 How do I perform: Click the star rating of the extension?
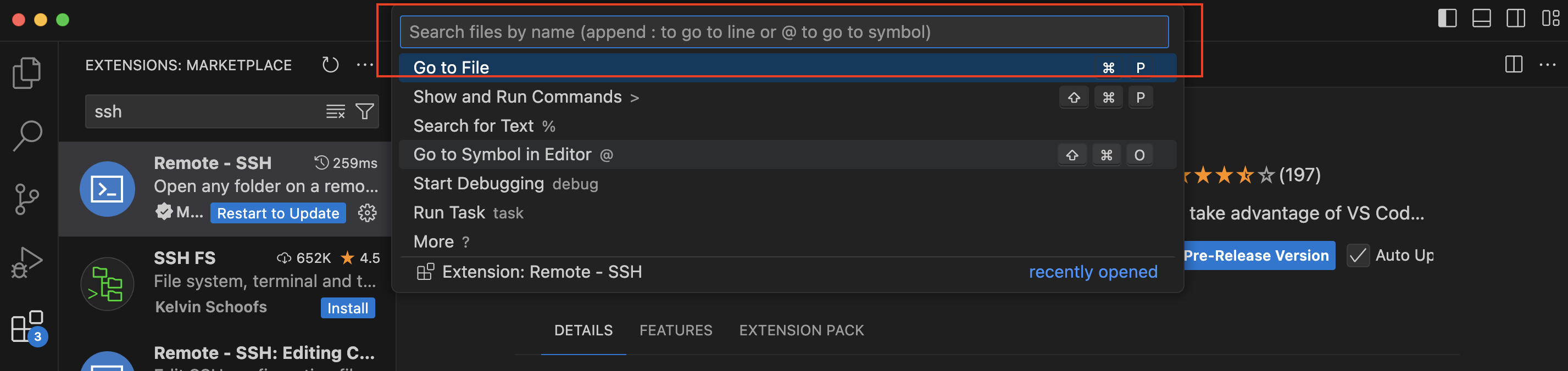tap(1226, 175)
